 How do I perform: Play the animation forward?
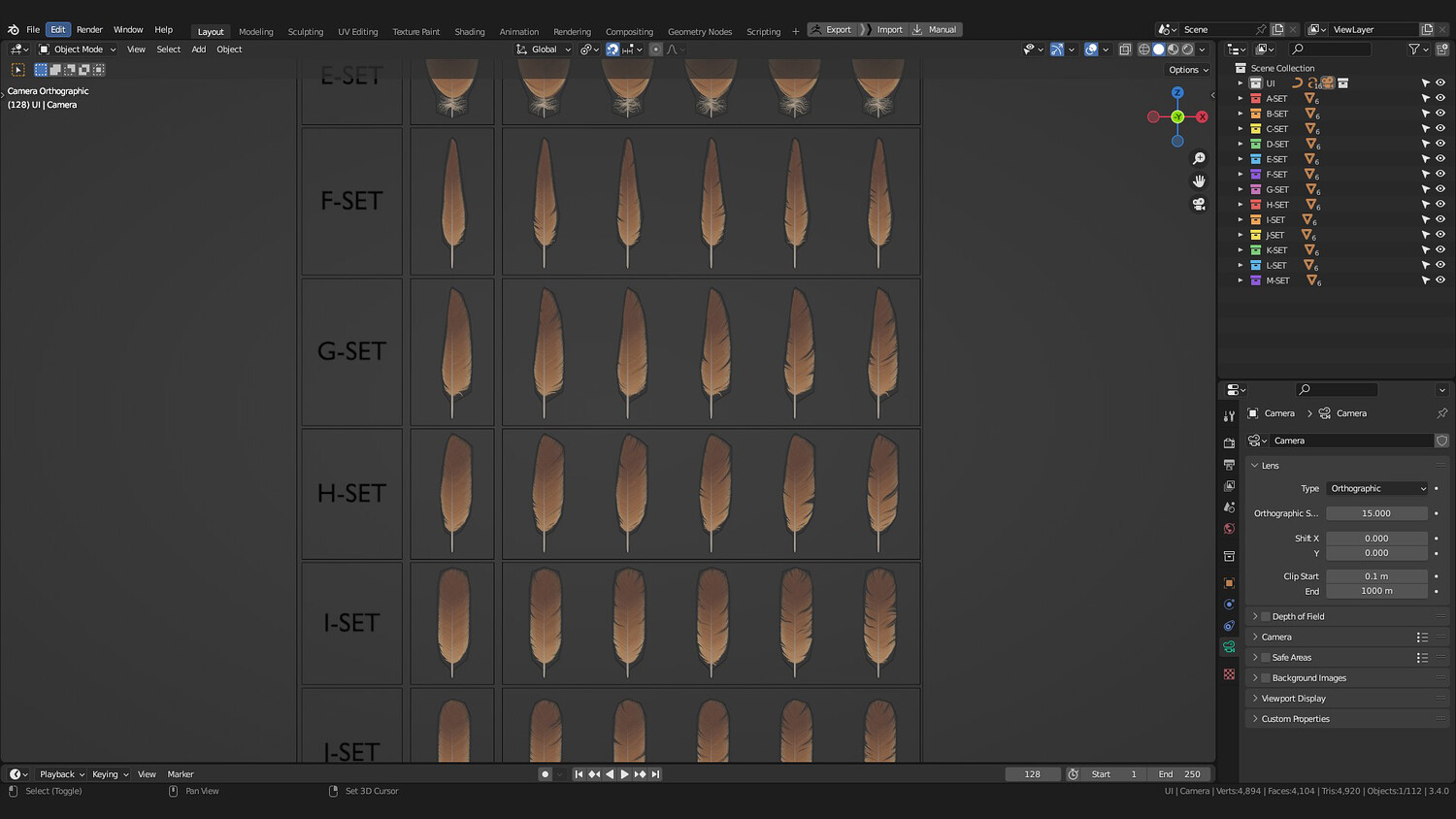tap(624, 774)
